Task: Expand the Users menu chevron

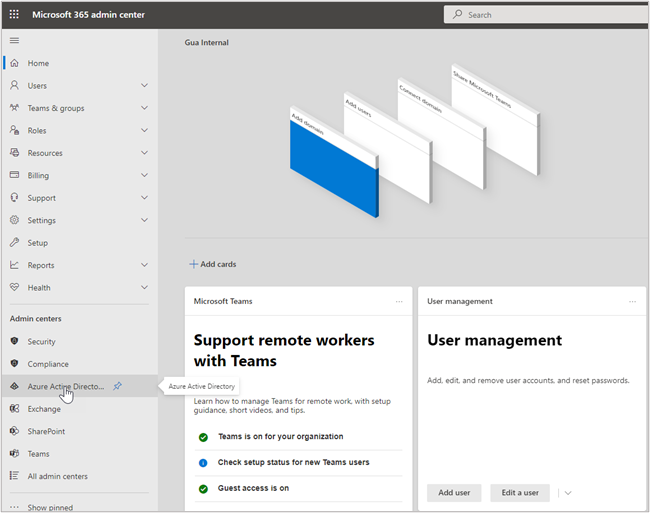Action: click(x=145, y=86)
